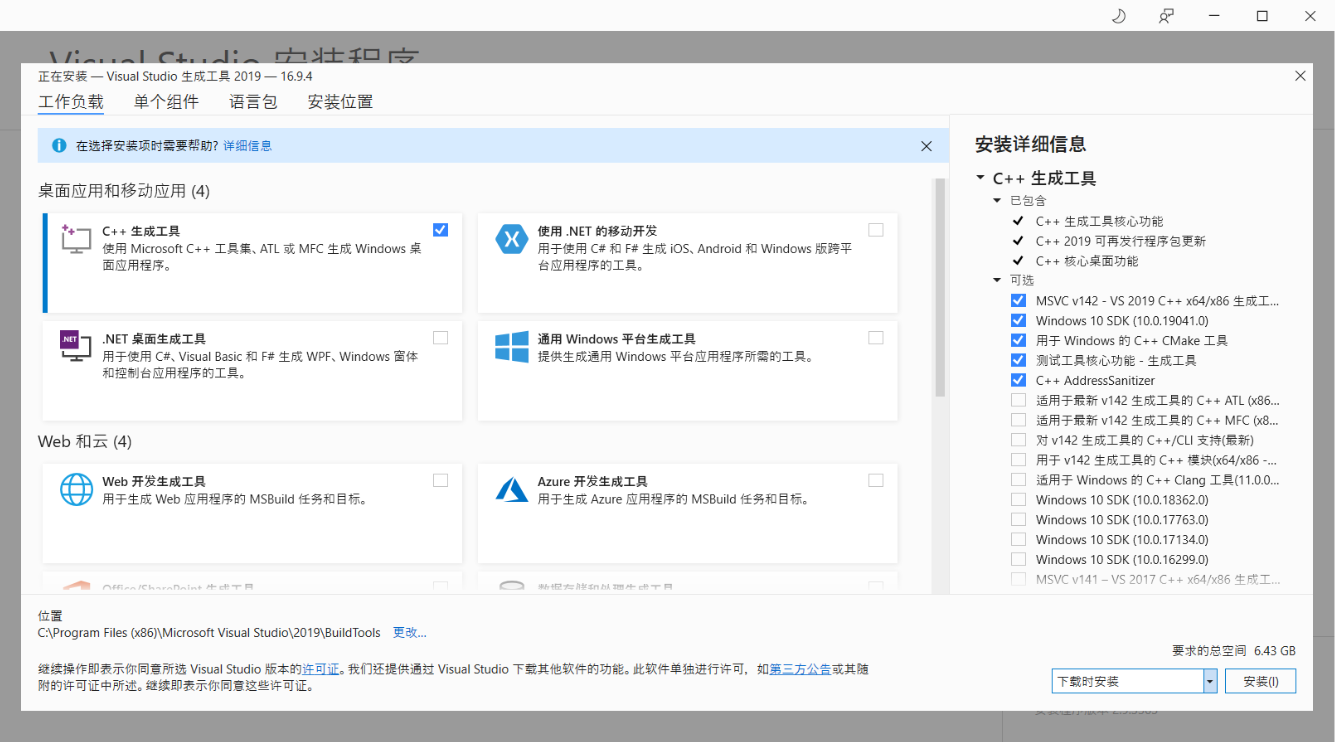
Task: Check Windows 10 SDK (10.0.17763.0)
Action: click(x=1018, y=520)
